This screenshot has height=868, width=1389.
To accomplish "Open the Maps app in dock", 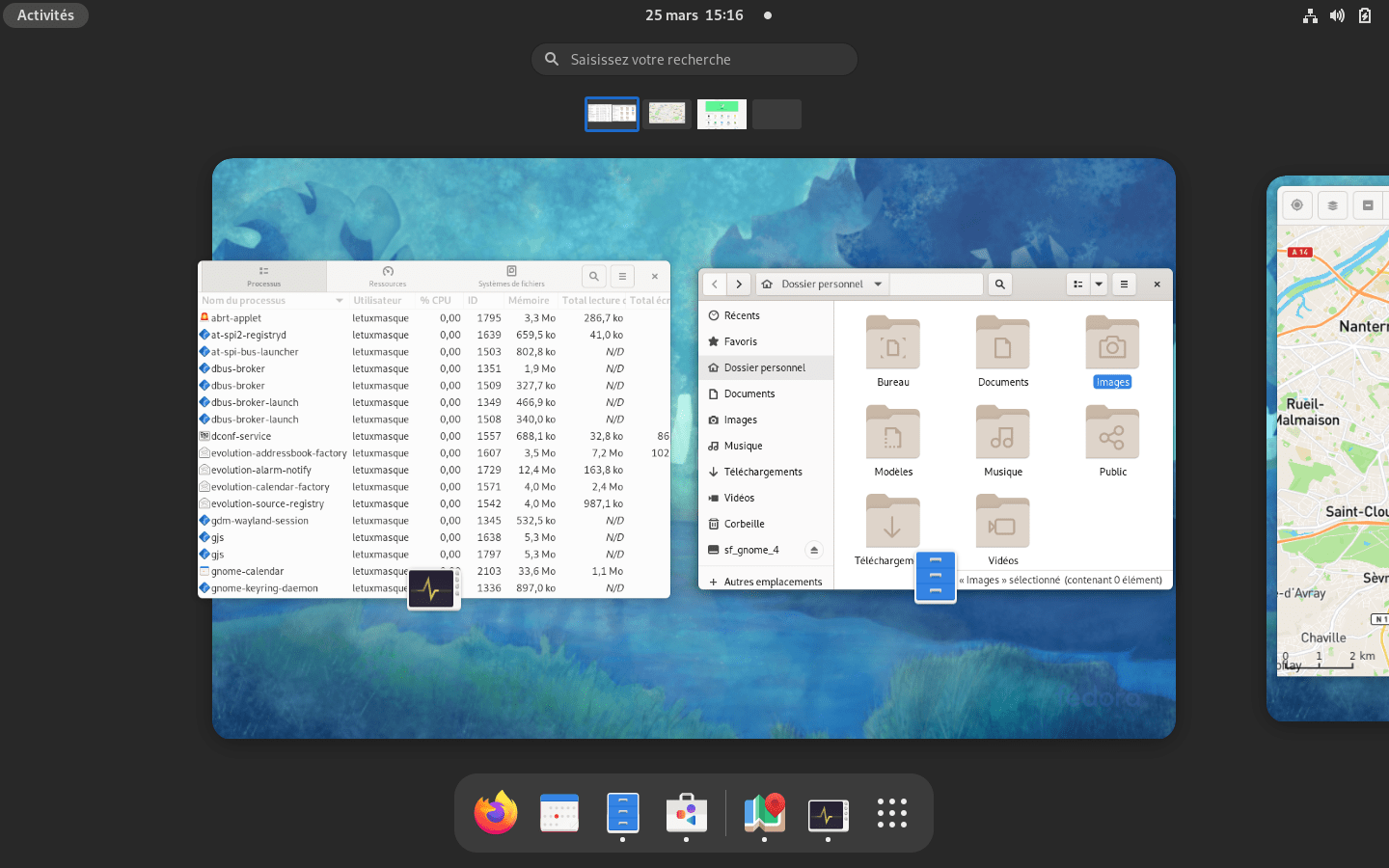I will point(764,813).
